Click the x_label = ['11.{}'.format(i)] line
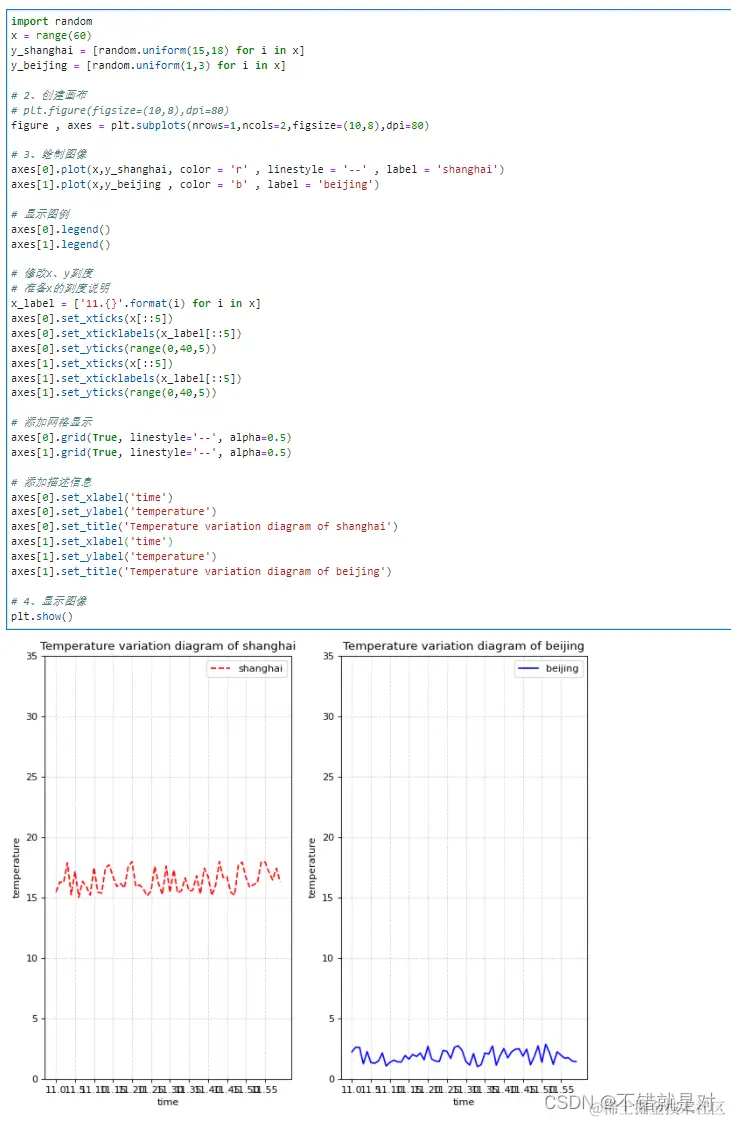Image resolution: width=731 pixels, height=1122 pixels. pyautogui.click(x=136, y=303)
